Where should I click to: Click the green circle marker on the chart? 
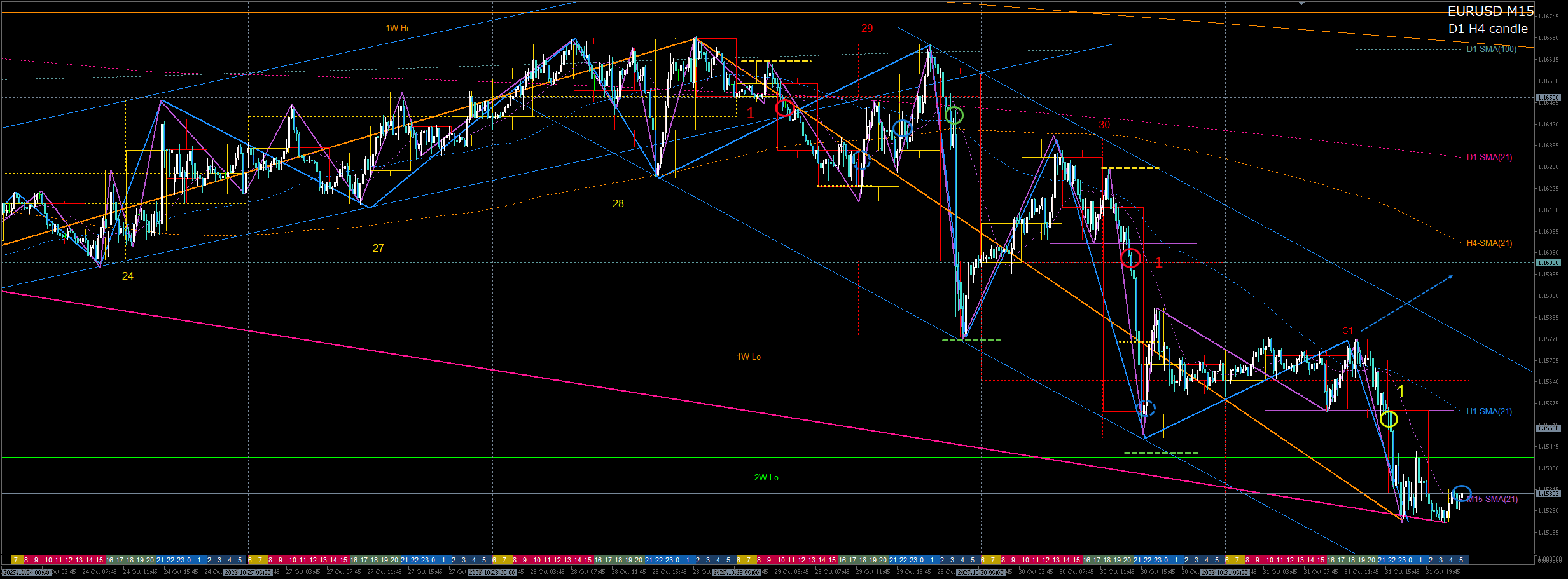[954, 116]
